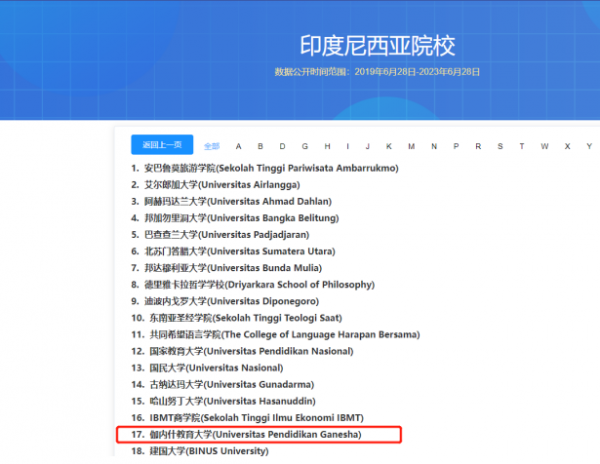The height and width of the screenshot is (464, 600).
Task: Filter universities by letter A
Action: point(238,146)
